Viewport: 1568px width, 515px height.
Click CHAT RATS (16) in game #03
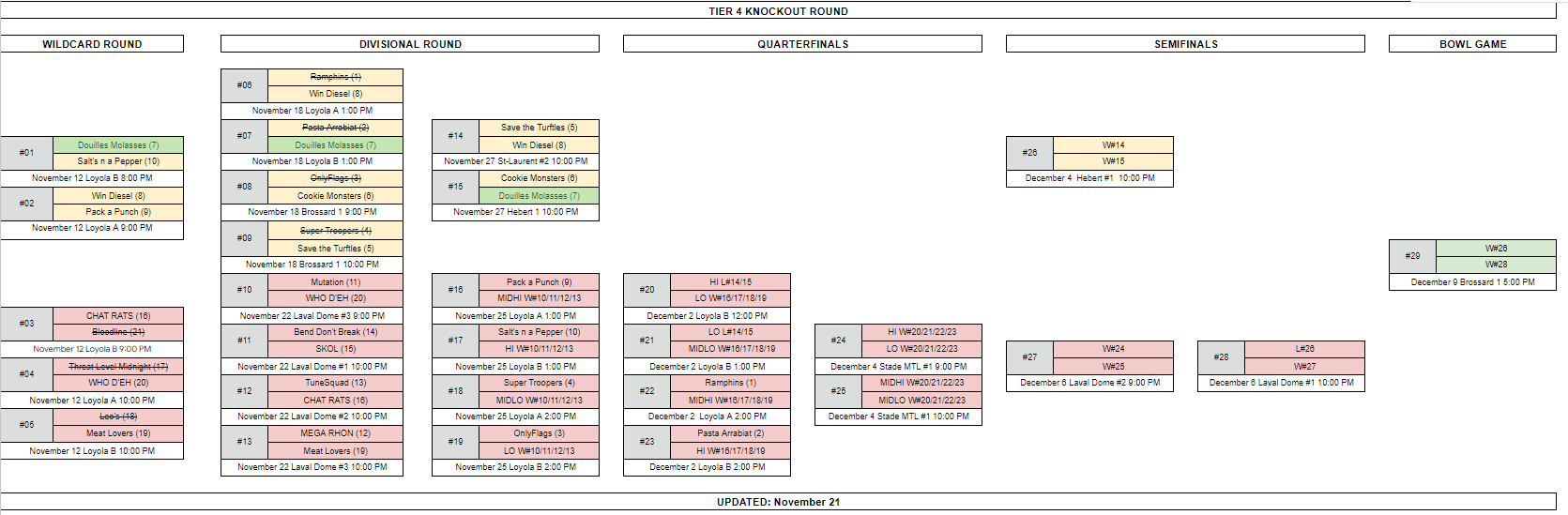pos(118,316)
